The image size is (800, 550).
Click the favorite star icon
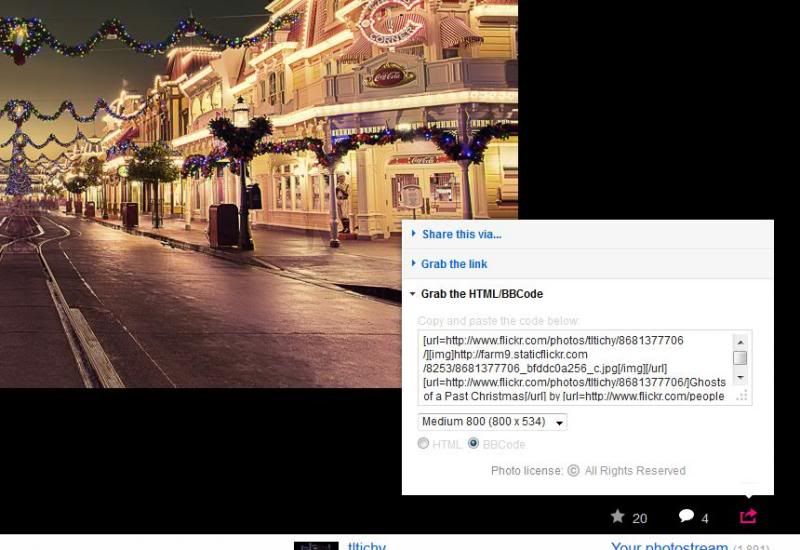click(x=617, y=516)
